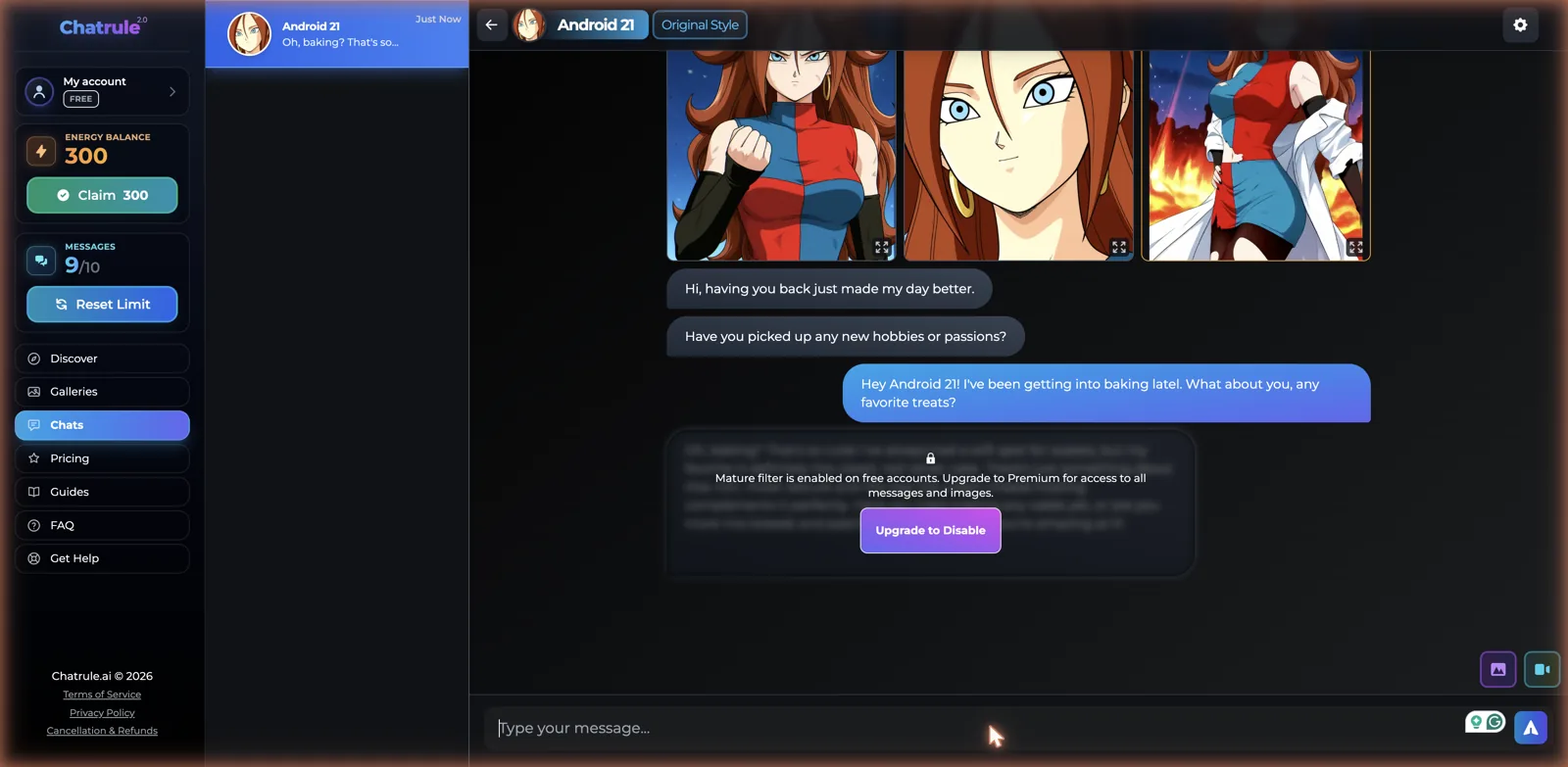Viewport: 1568px width, 767px height.
Task: Click the 300 energy balance value
Action: tap(86, 156)
